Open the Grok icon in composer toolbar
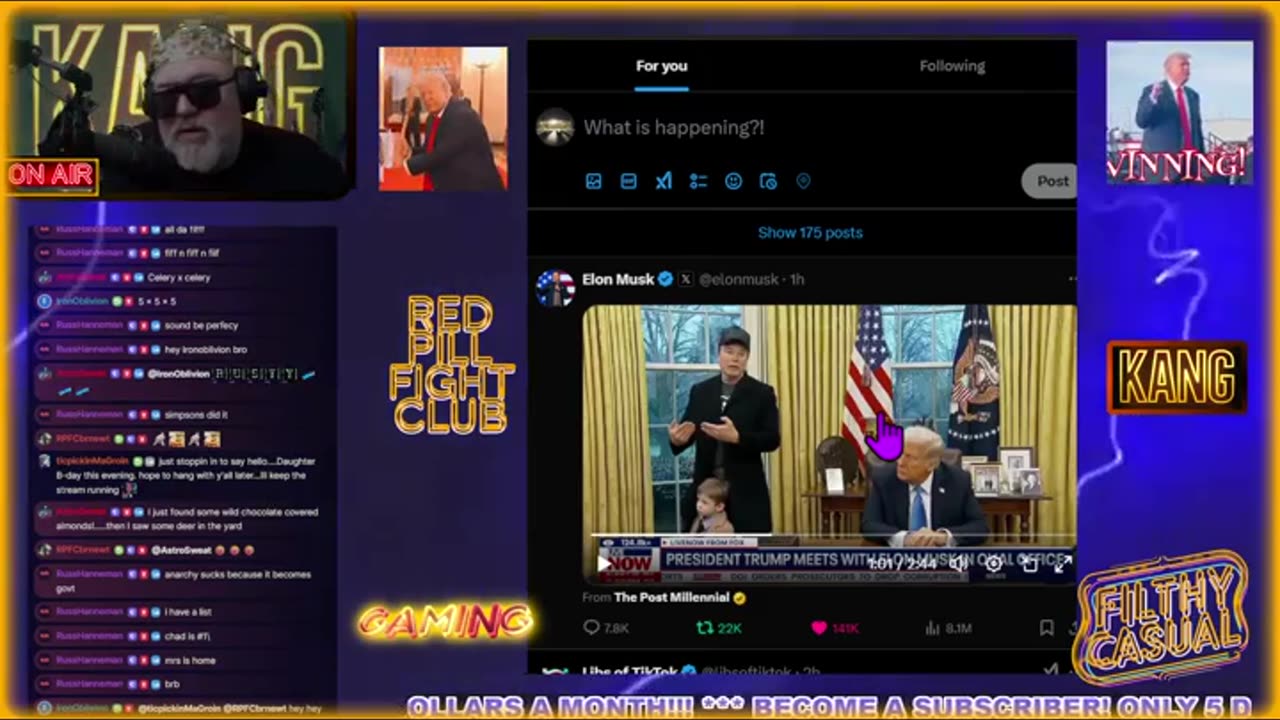 [x=663, y=181]
